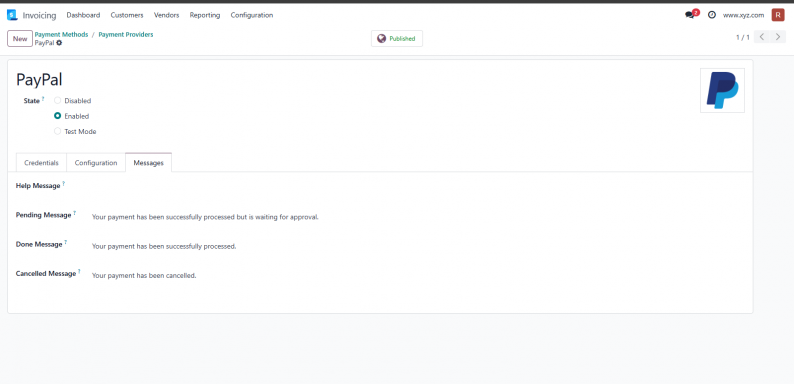Click the empty Help Message field

[418, 187]
